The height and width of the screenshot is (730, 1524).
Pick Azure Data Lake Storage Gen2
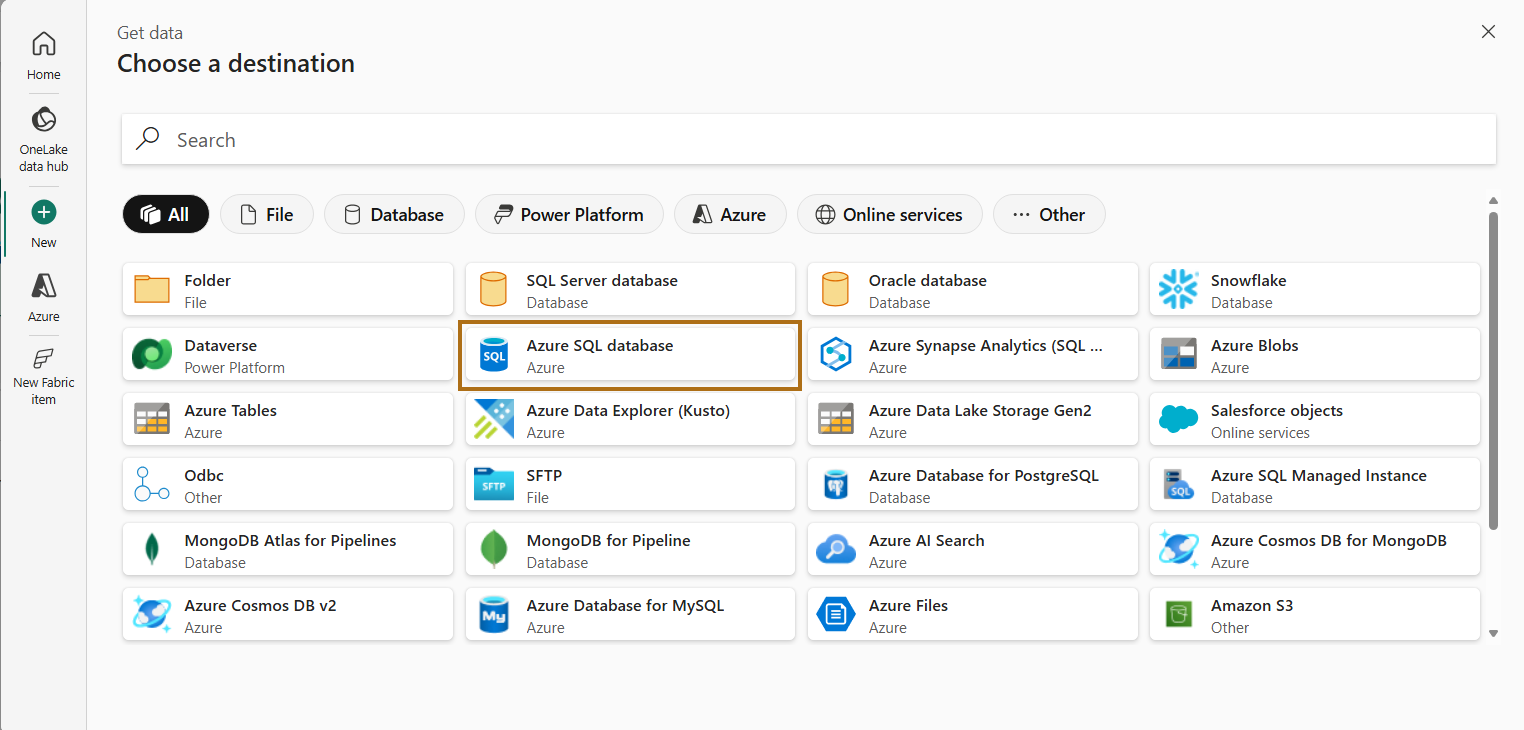pyautogui.click(x=972, y=420)
